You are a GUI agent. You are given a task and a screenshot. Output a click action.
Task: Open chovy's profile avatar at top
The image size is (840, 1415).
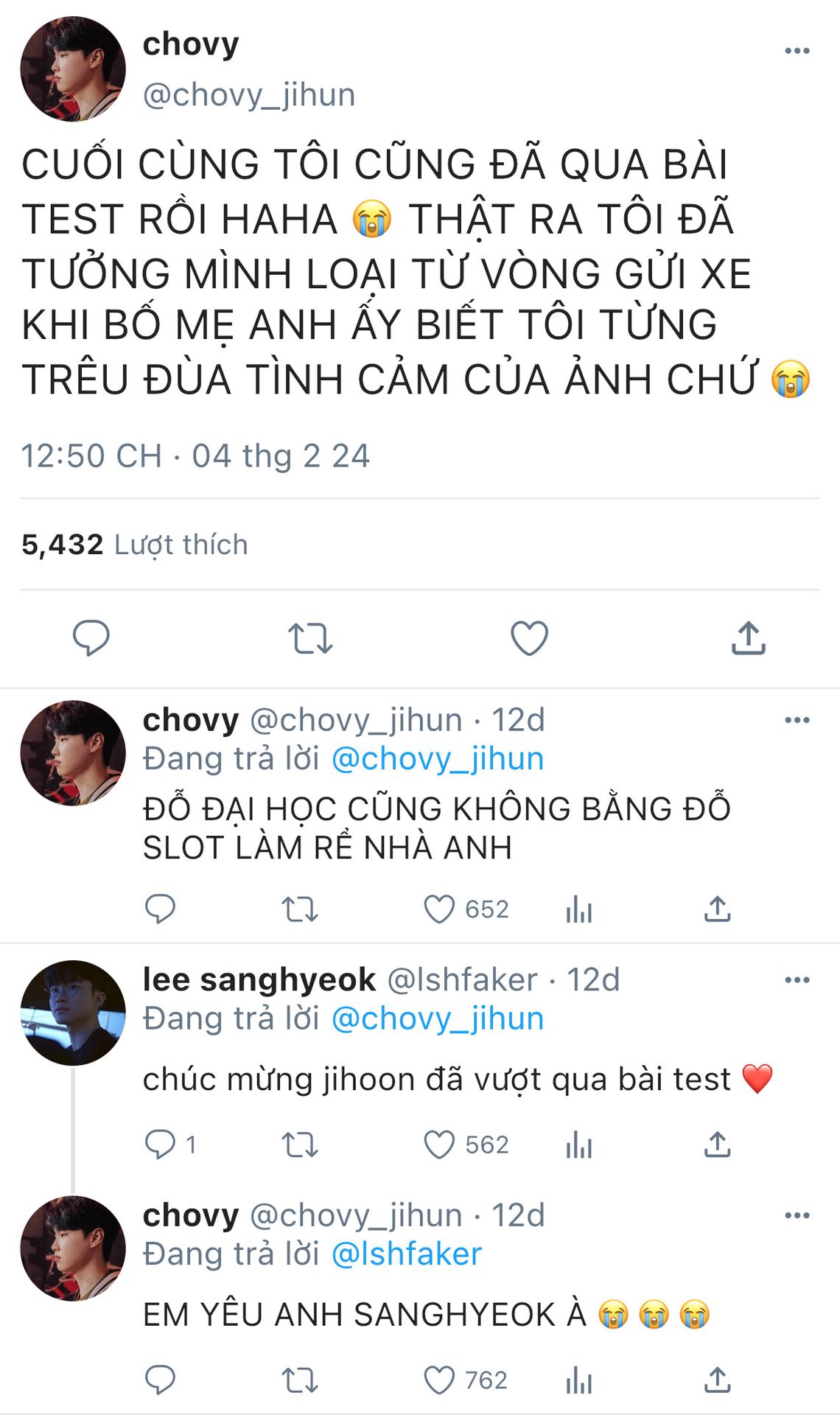pyautogui.click(x=73, y=69)
